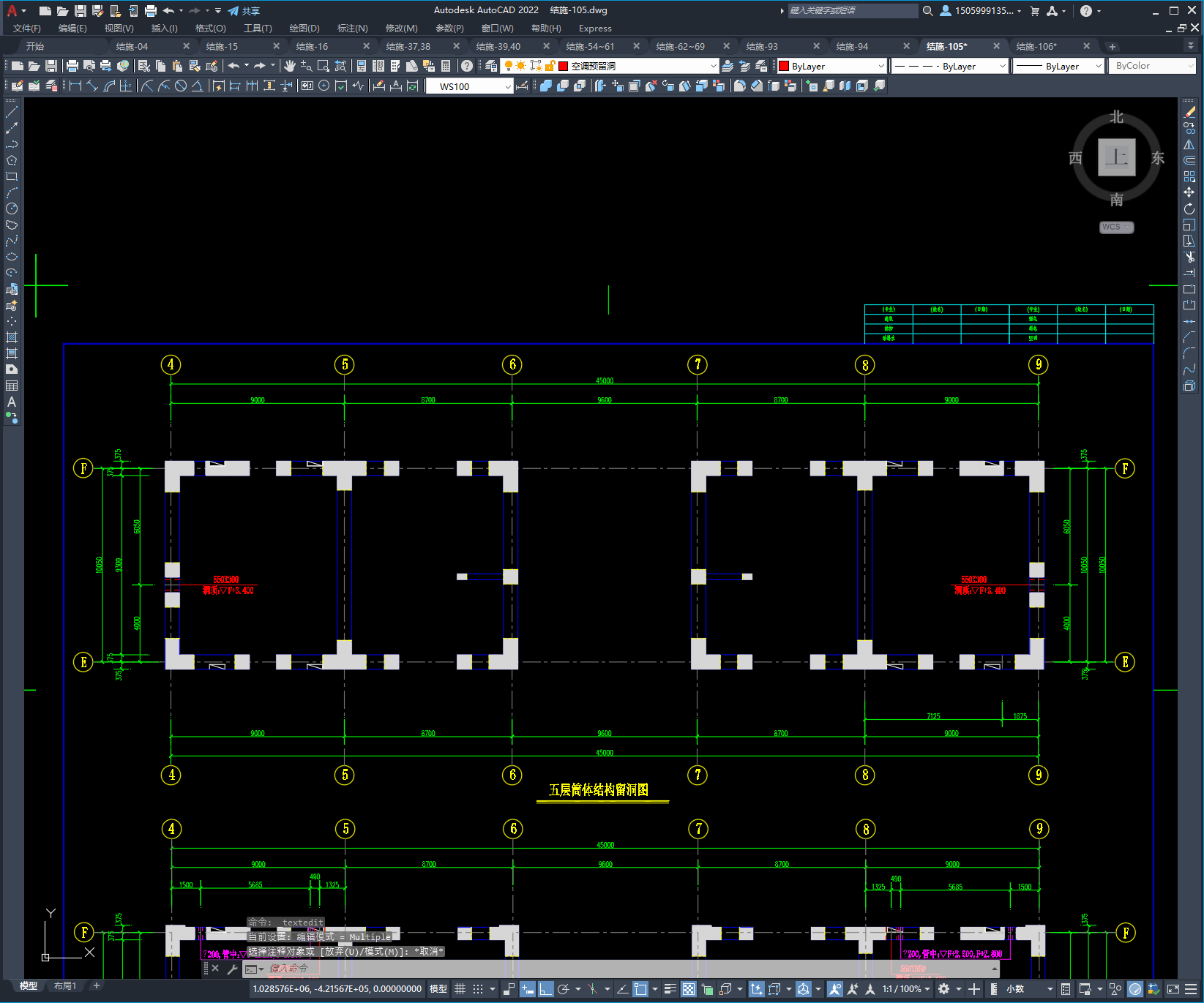Click the Angular dimension icon

[x=198, y=86]
